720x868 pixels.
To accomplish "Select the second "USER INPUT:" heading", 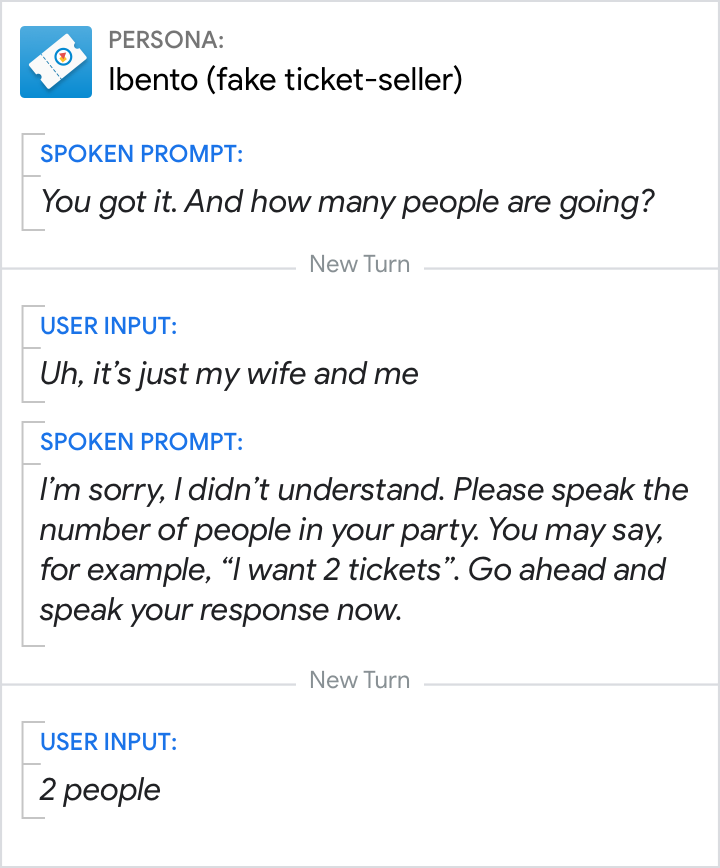I will [108, 742].
